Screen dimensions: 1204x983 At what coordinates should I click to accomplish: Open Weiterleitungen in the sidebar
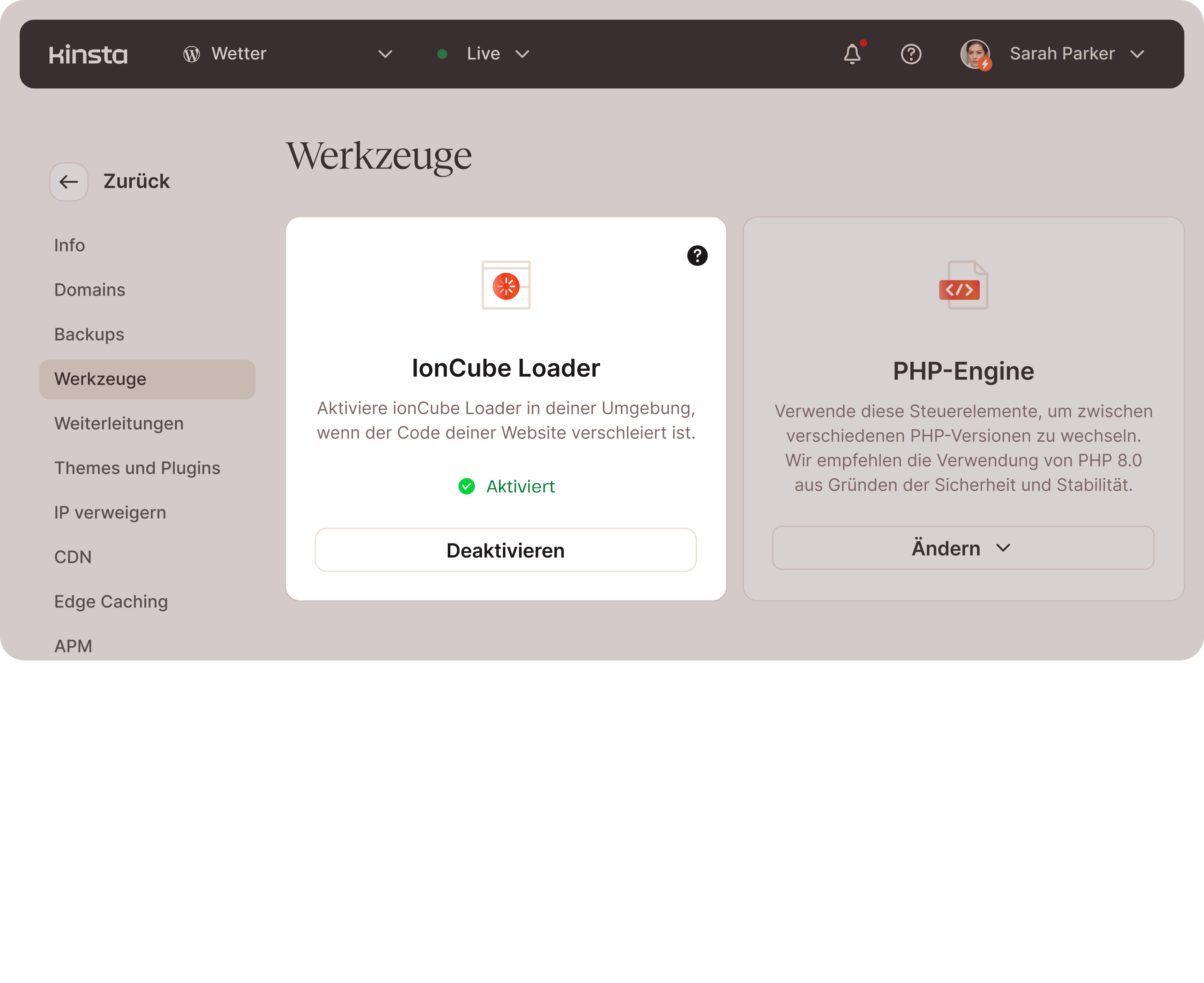tap(119, 424)
